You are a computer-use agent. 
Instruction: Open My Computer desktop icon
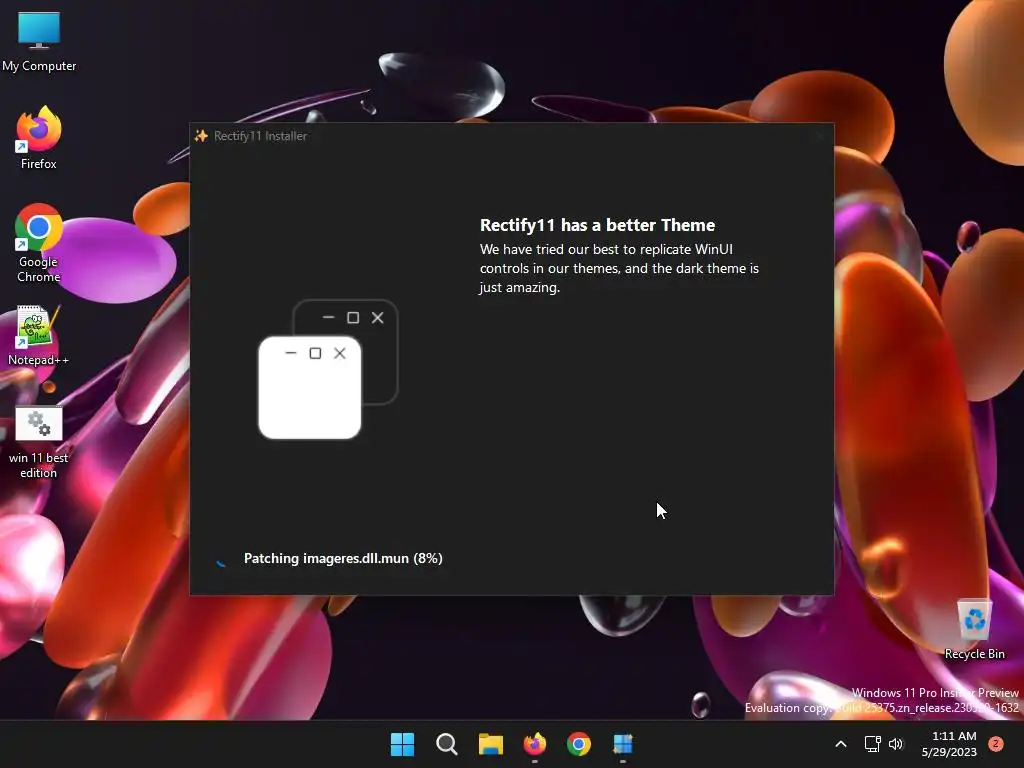pyautogui.click(x=39, y=41)
